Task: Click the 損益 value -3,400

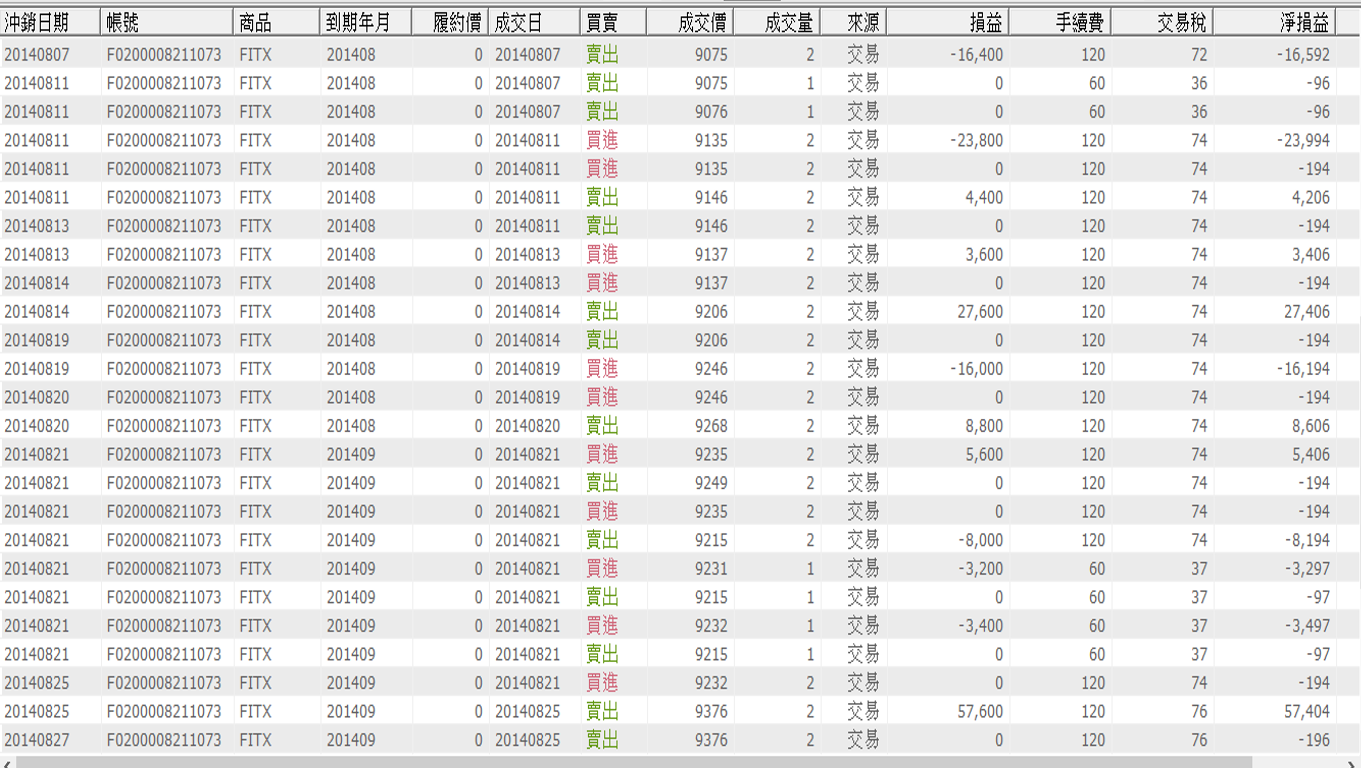Action: click(x=980, y=626)
